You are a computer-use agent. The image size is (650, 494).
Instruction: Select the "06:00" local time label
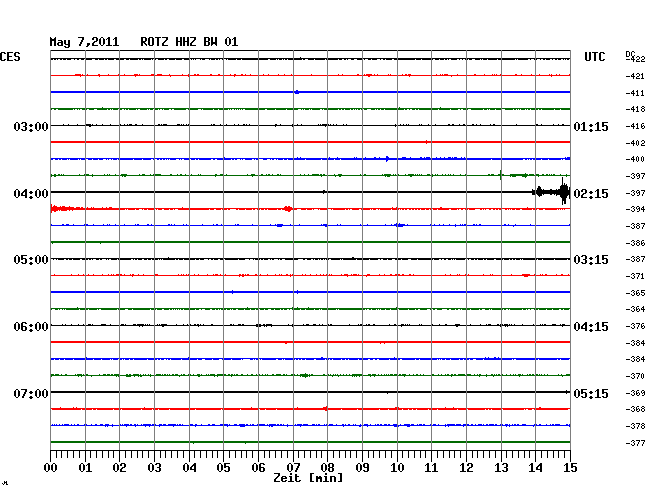pyautogui.click(x=31, y=327)
